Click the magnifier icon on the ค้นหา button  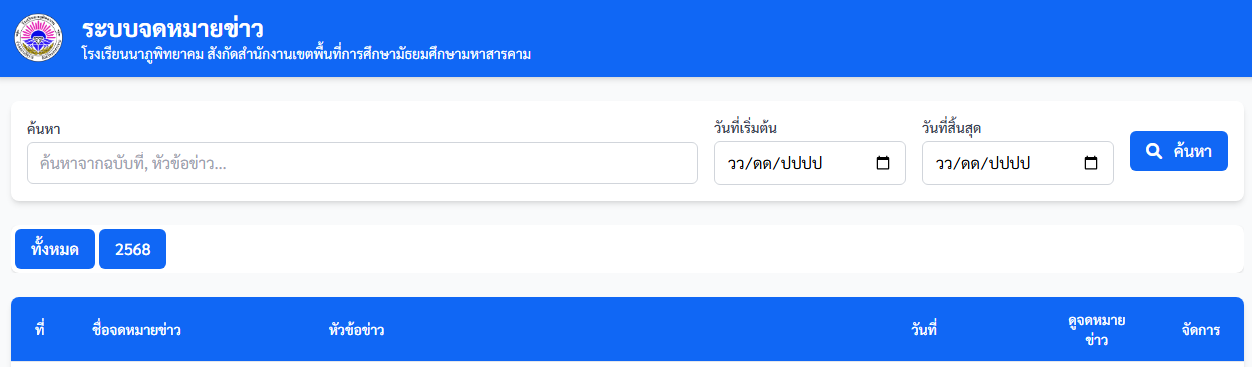click(1154, 151)
